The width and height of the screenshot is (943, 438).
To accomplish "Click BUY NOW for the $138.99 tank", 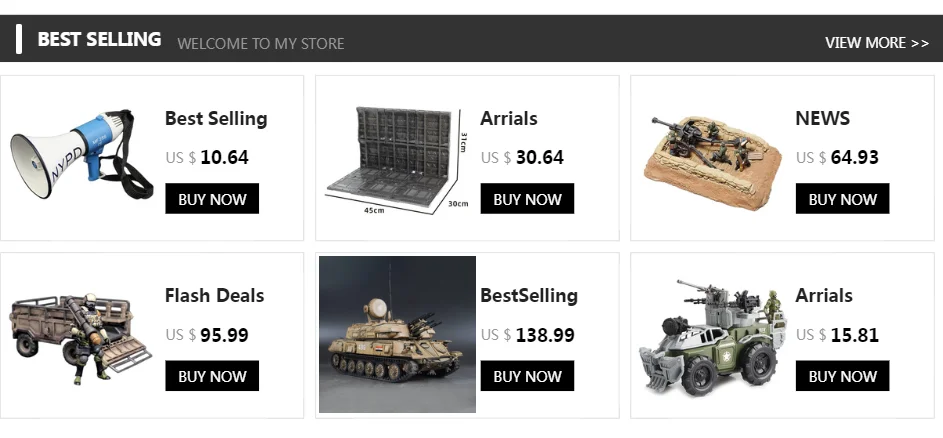I will tap(527, 376).
